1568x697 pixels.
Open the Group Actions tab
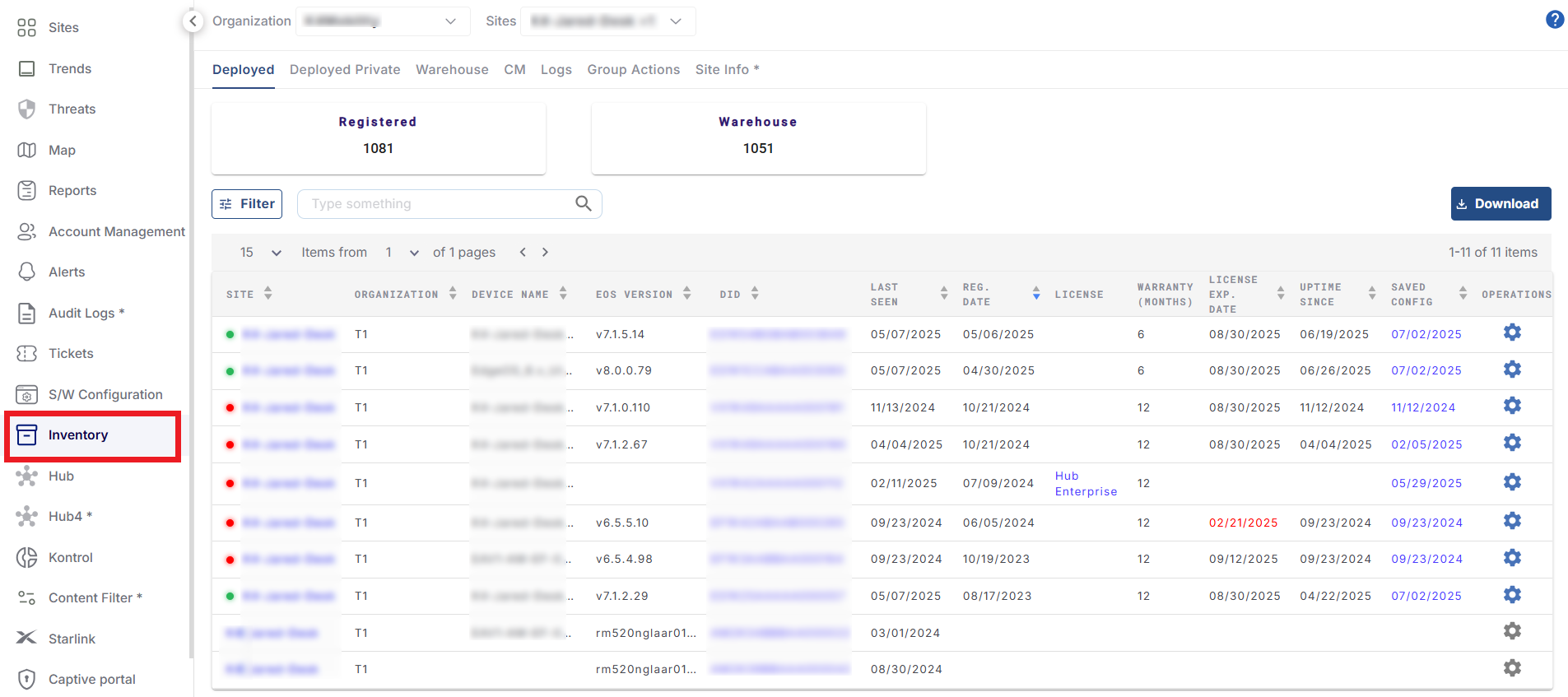pos(633,70)
